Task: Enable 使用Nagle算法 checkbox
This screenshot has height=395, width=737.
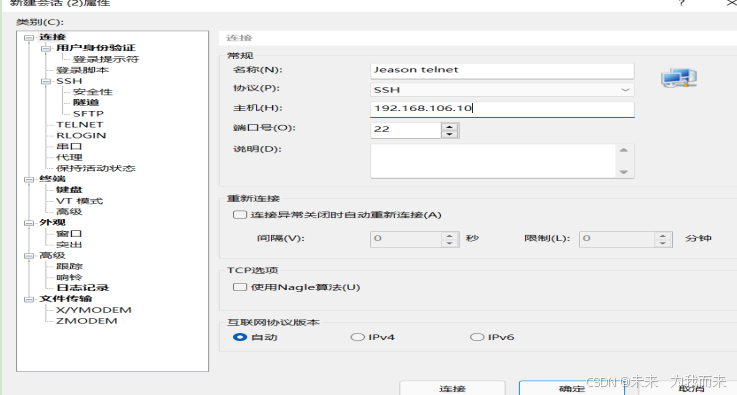Action: 240,287
